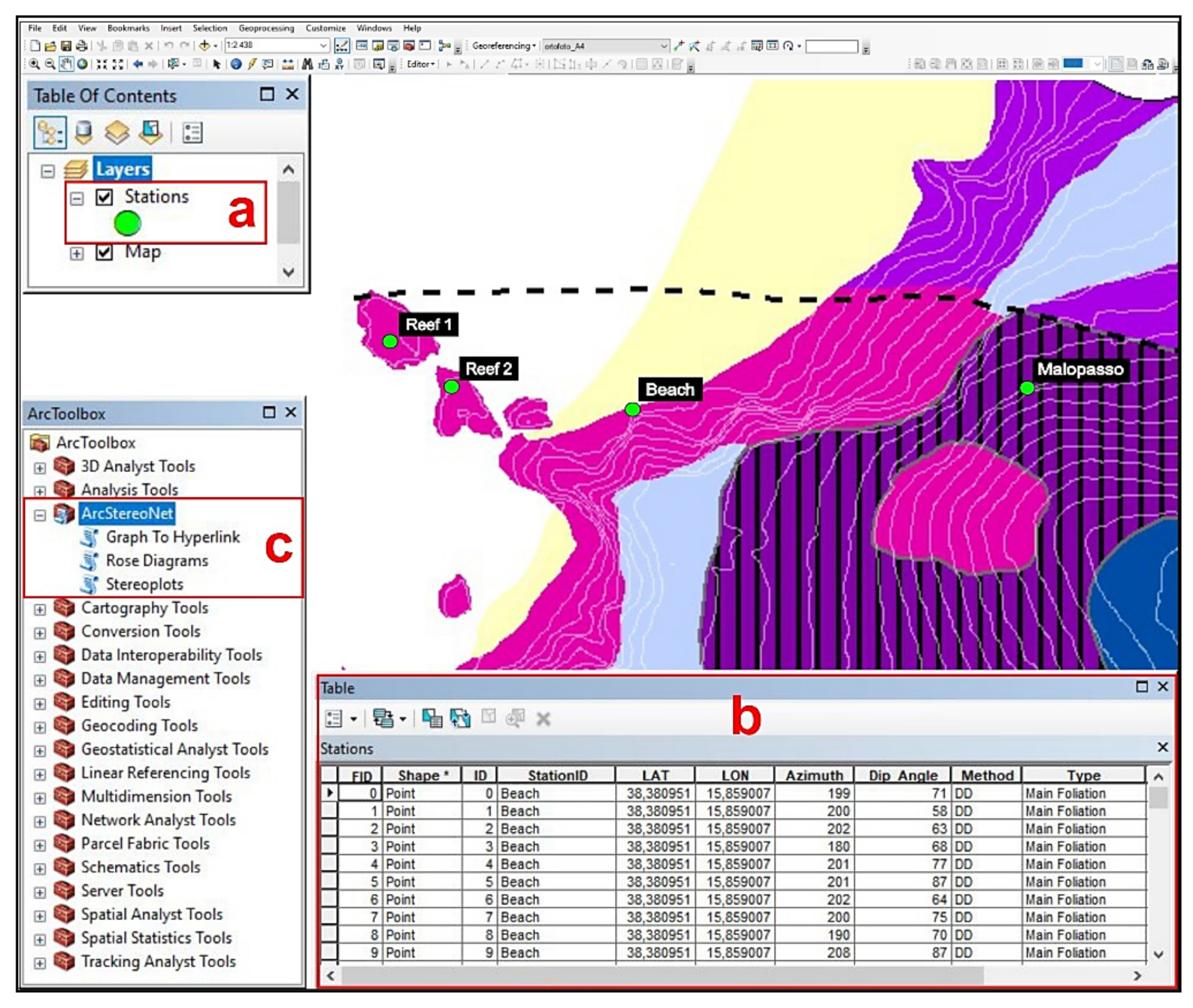The width and height of the screenshot is (1193, 1008).
Task: Open the map scale dropdown
Action: (x=323, y=46)
